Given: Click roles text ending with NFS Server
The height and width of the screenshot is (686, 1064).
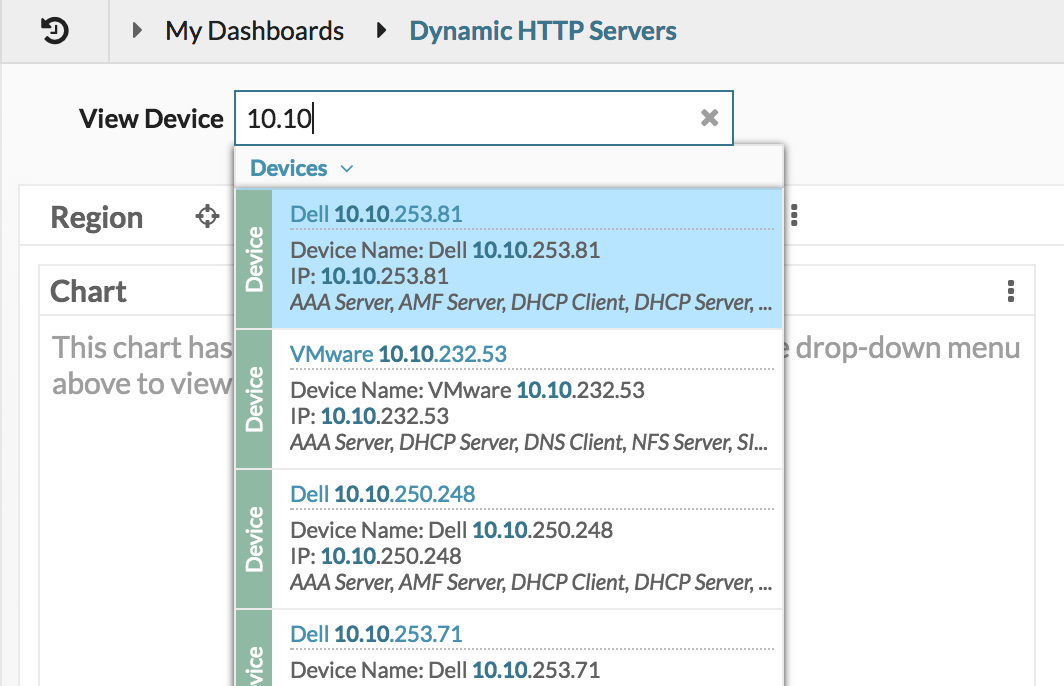Looking at the screenshot, I should [x=529, y=442].
